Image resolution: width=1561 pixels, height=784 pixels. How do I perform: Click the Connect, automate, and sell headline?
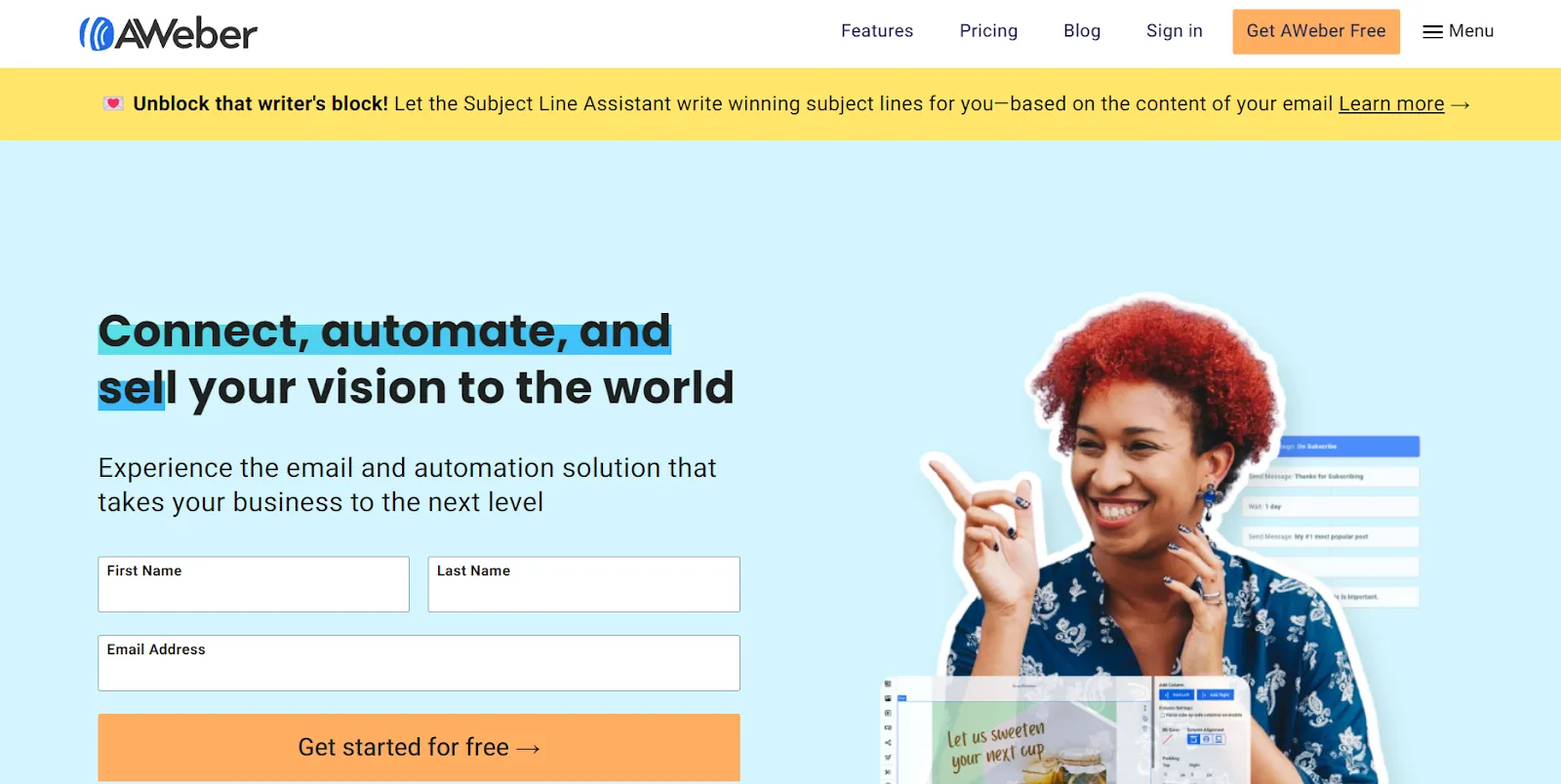416,359
